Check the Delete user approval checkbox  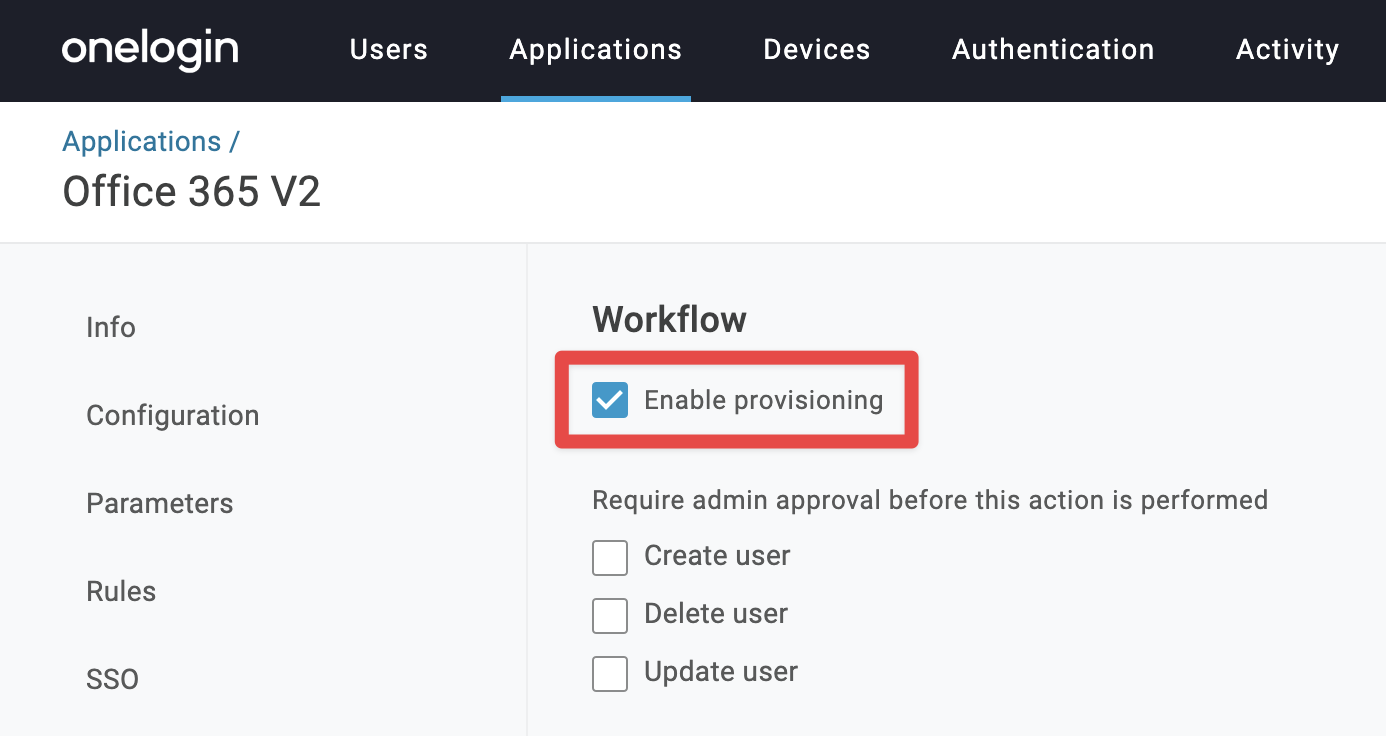610,615
